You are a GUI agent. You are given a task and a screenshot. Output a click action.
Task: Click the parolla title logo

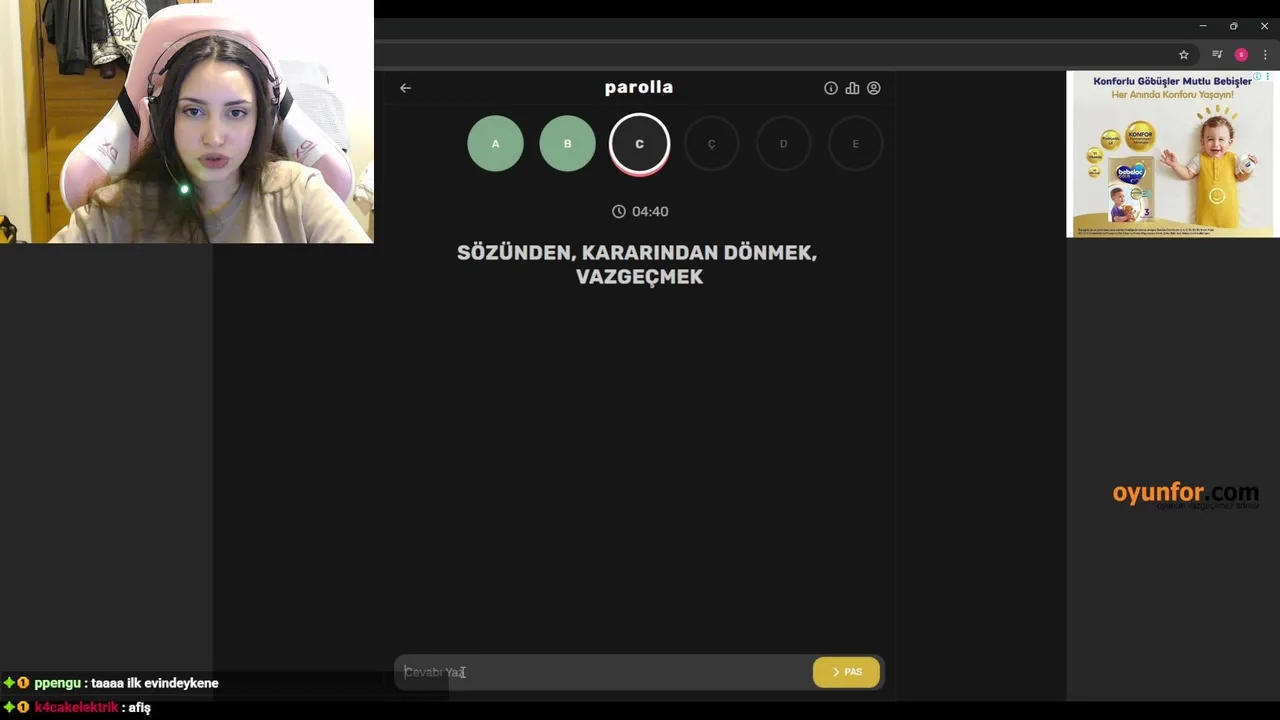639,87
